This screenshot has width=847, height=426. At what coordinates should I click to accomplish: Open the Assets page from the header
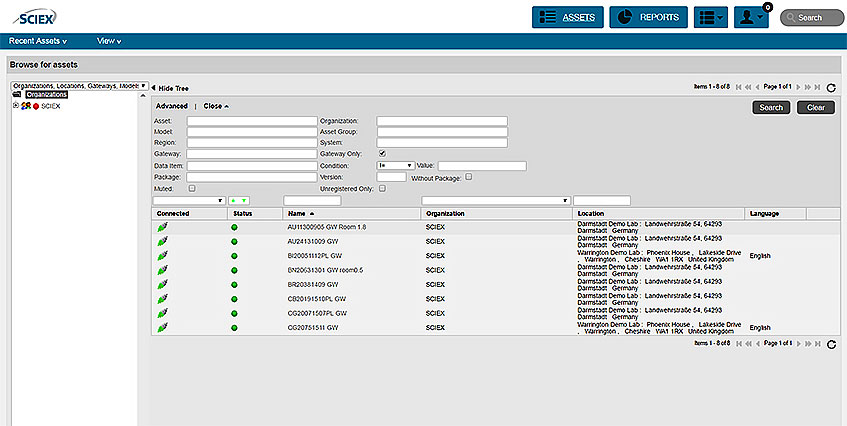567,17
